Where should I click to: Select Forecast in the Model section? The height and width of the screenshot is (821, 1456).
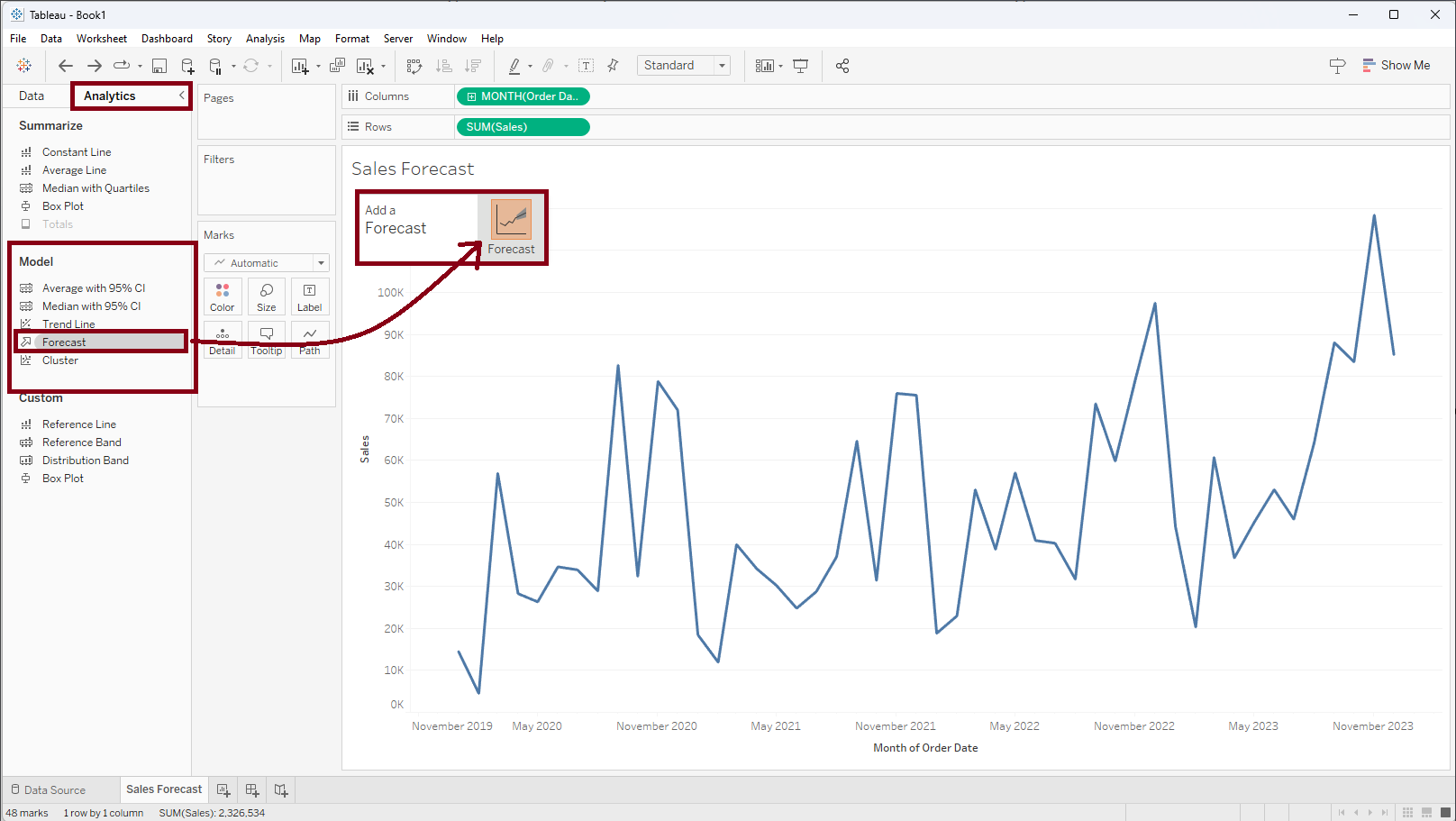64,342
